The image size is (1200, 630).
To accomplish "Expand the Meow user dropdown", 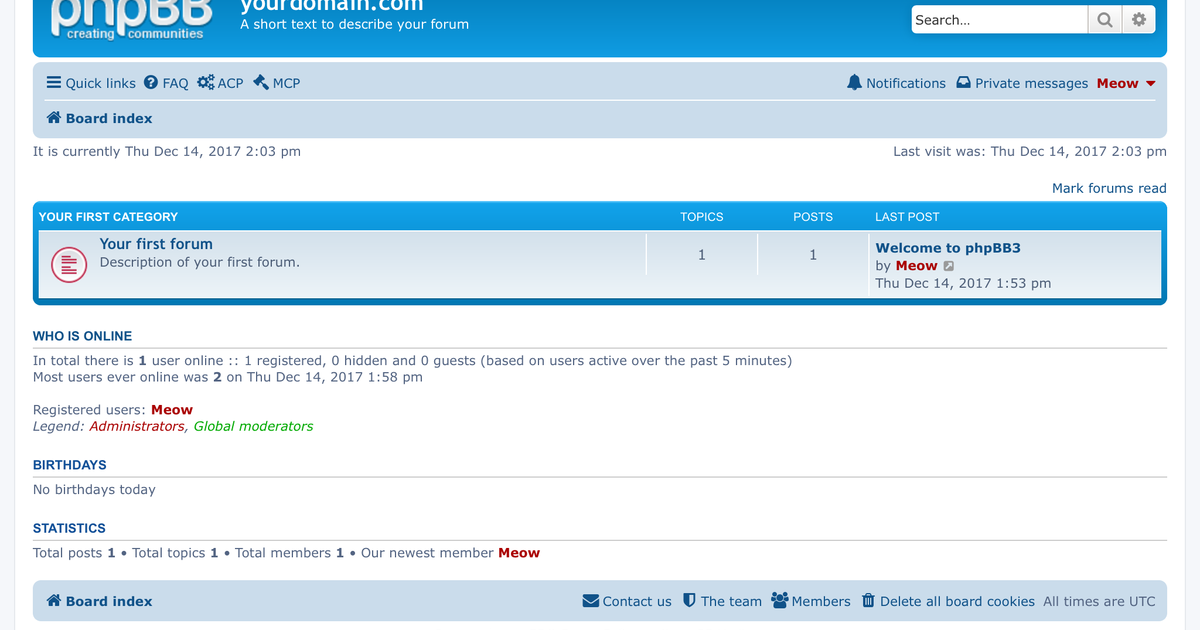I will (x=1126, y=83).
